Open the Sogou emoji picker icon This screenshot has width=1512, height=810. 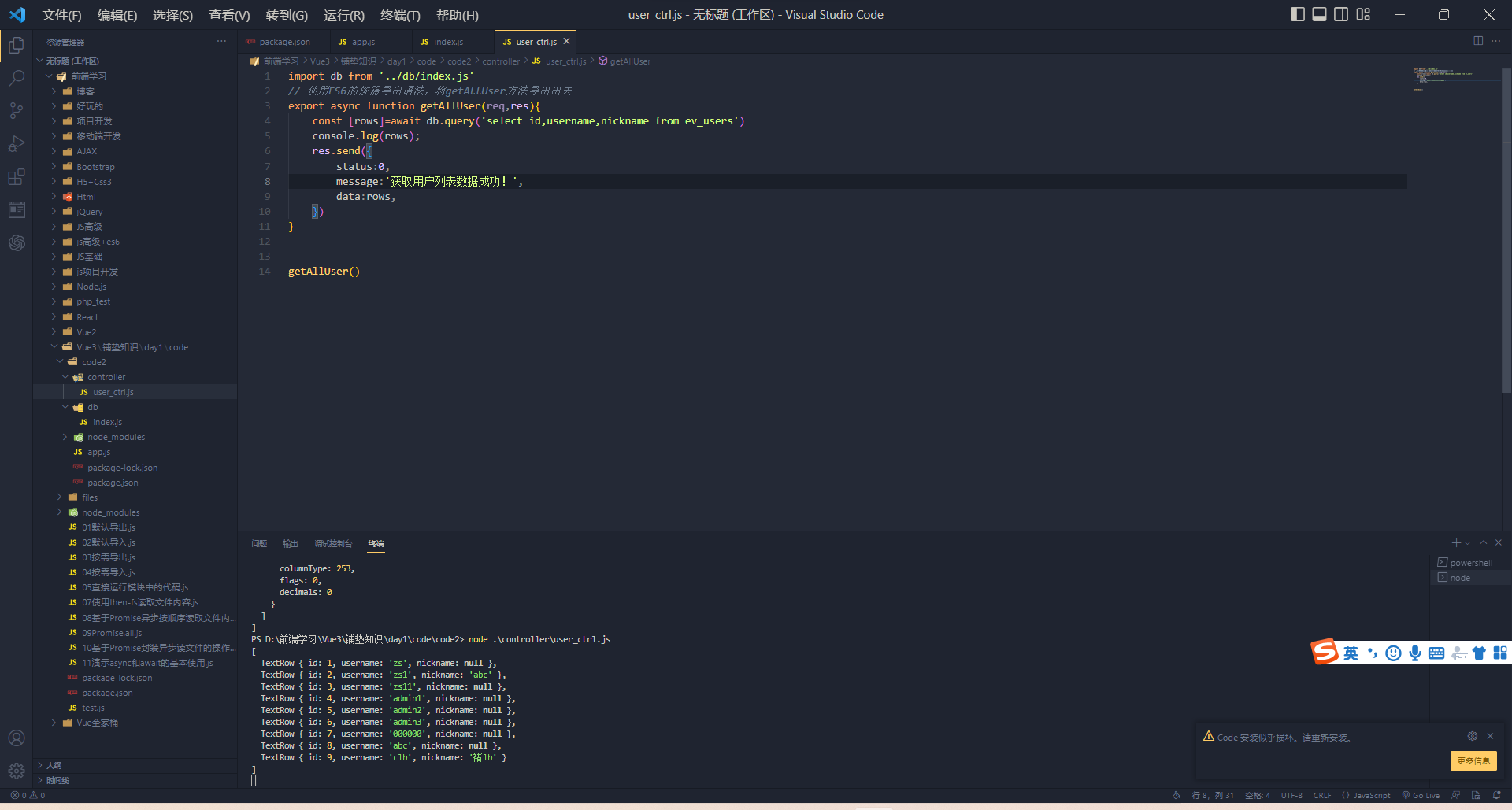[1393, 653]
